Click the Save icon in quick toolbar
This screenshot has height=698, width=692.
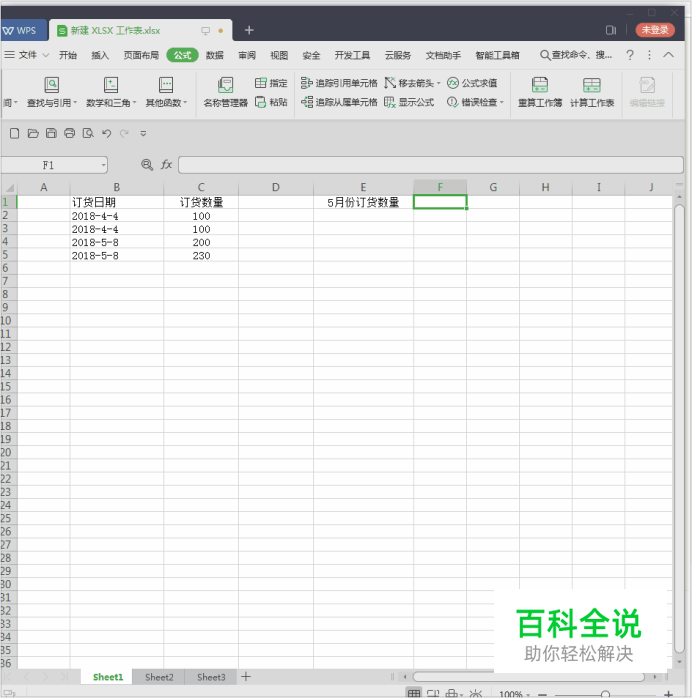tap(51, 133)
